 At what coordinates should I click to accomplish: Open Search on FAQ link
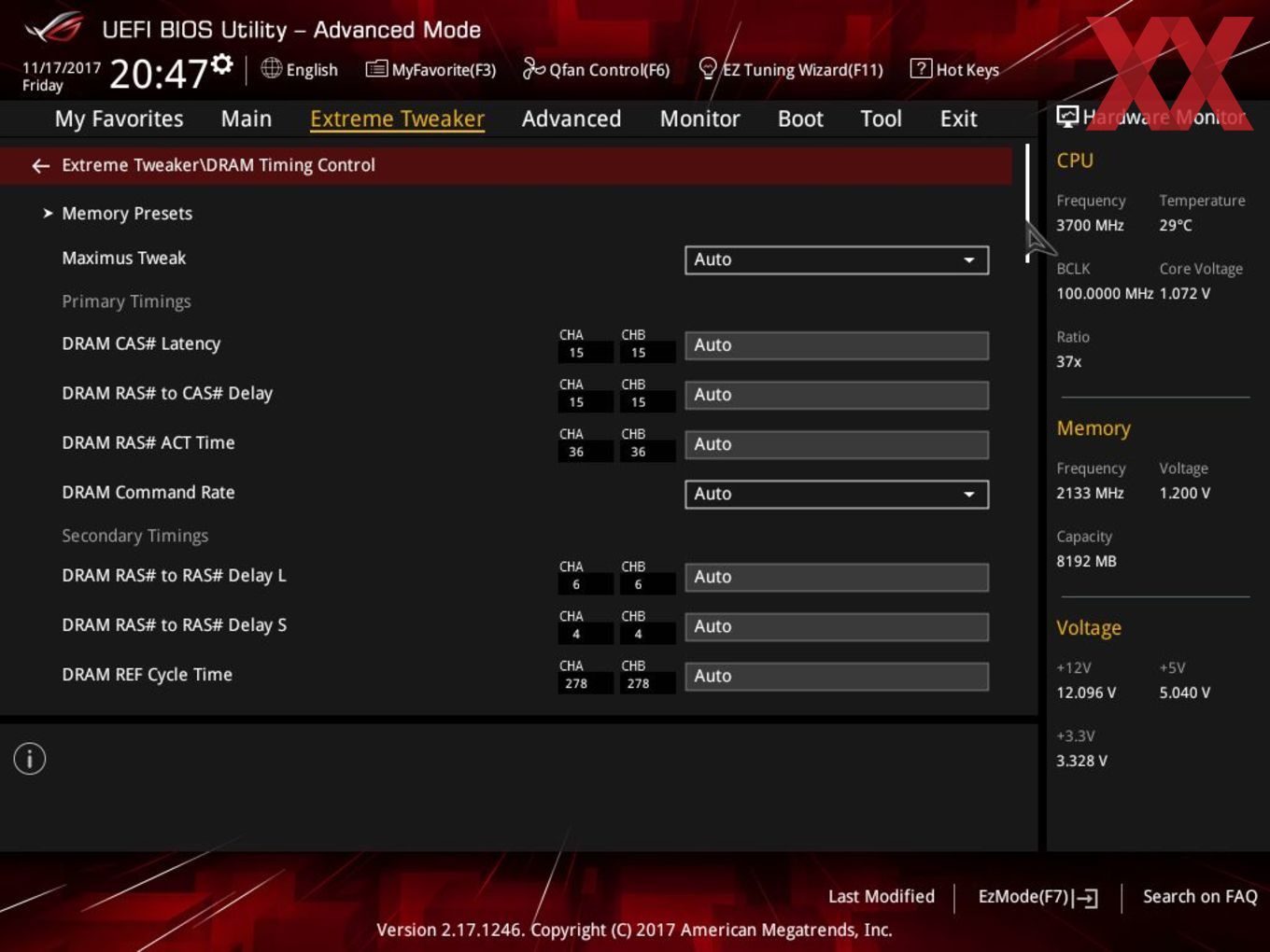point(1200,896)
